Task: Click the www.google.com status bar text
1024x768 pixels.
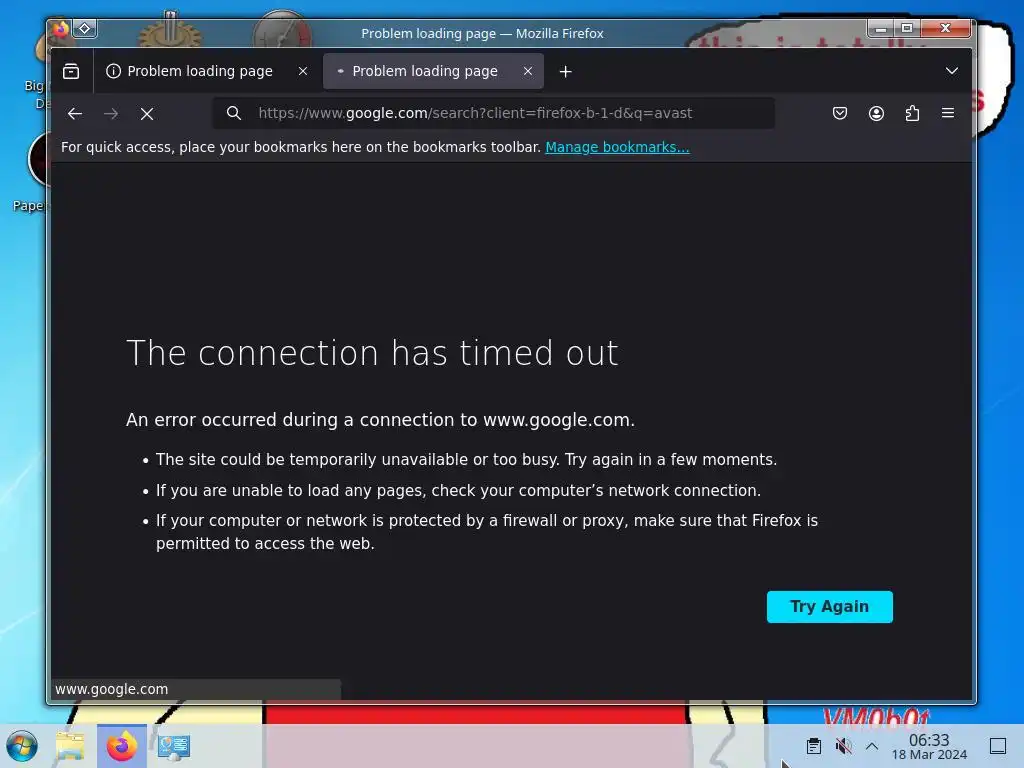Action: click(112, 689)
